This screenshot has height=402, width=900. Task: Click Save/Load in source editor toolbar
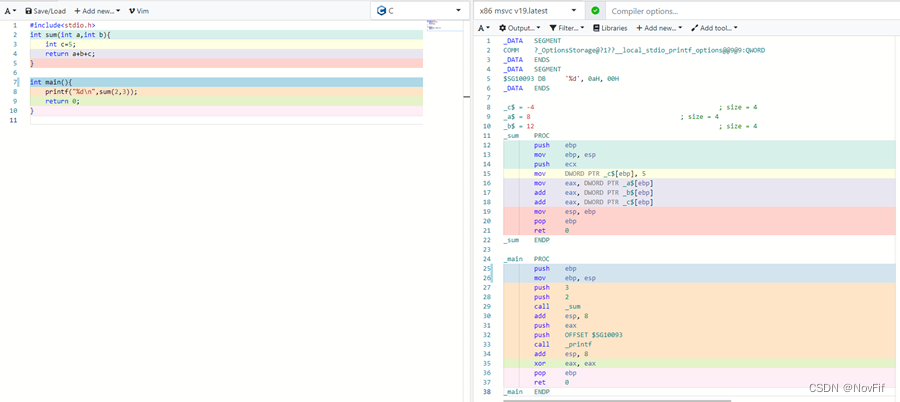tap(45, 11)
